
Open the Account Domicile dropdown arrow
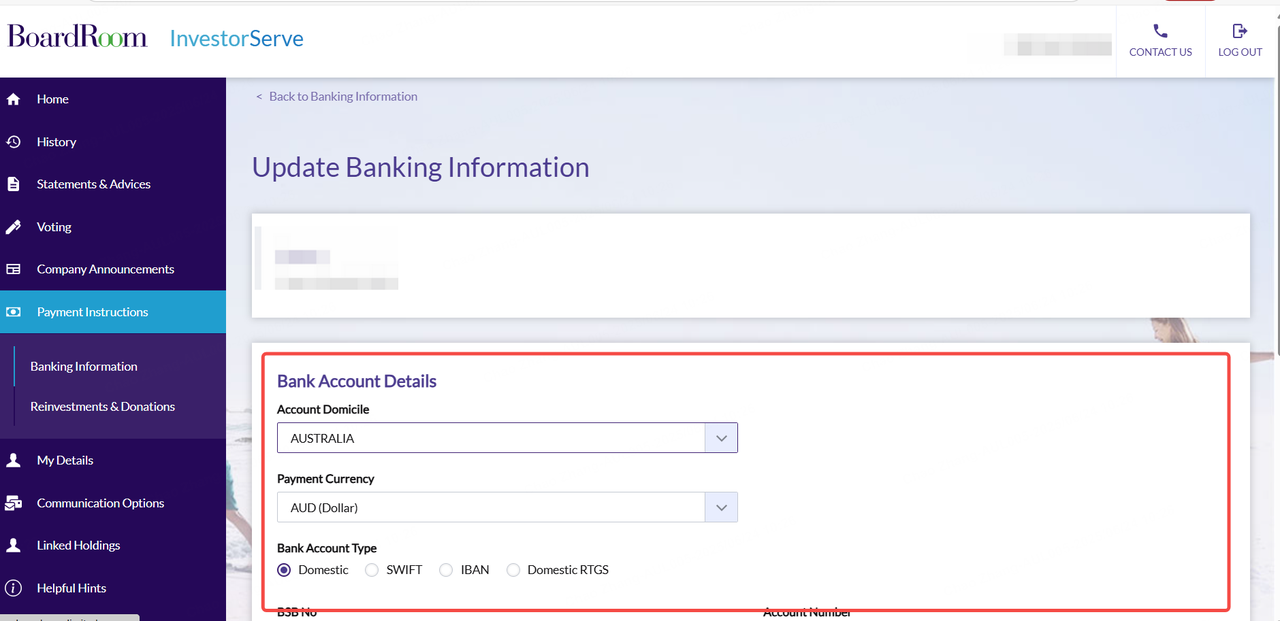coord(721,438)
